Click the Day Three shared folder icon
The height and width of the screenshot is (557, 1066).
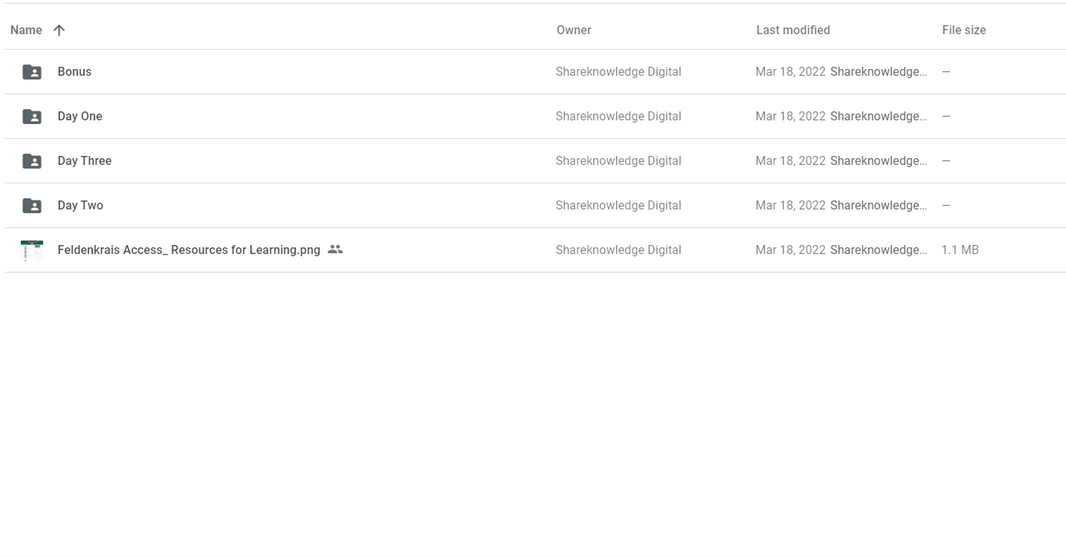click(x=32, y=161)
